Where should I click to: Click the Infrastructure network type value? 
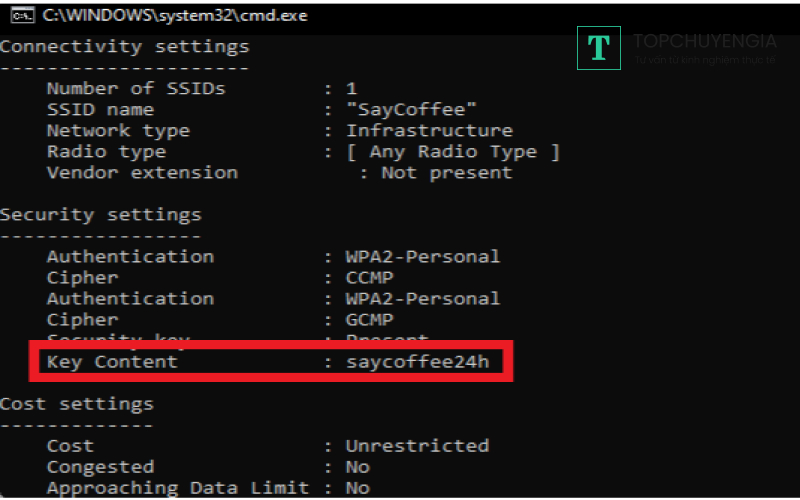pyautogui.click(x=429, y=130)
